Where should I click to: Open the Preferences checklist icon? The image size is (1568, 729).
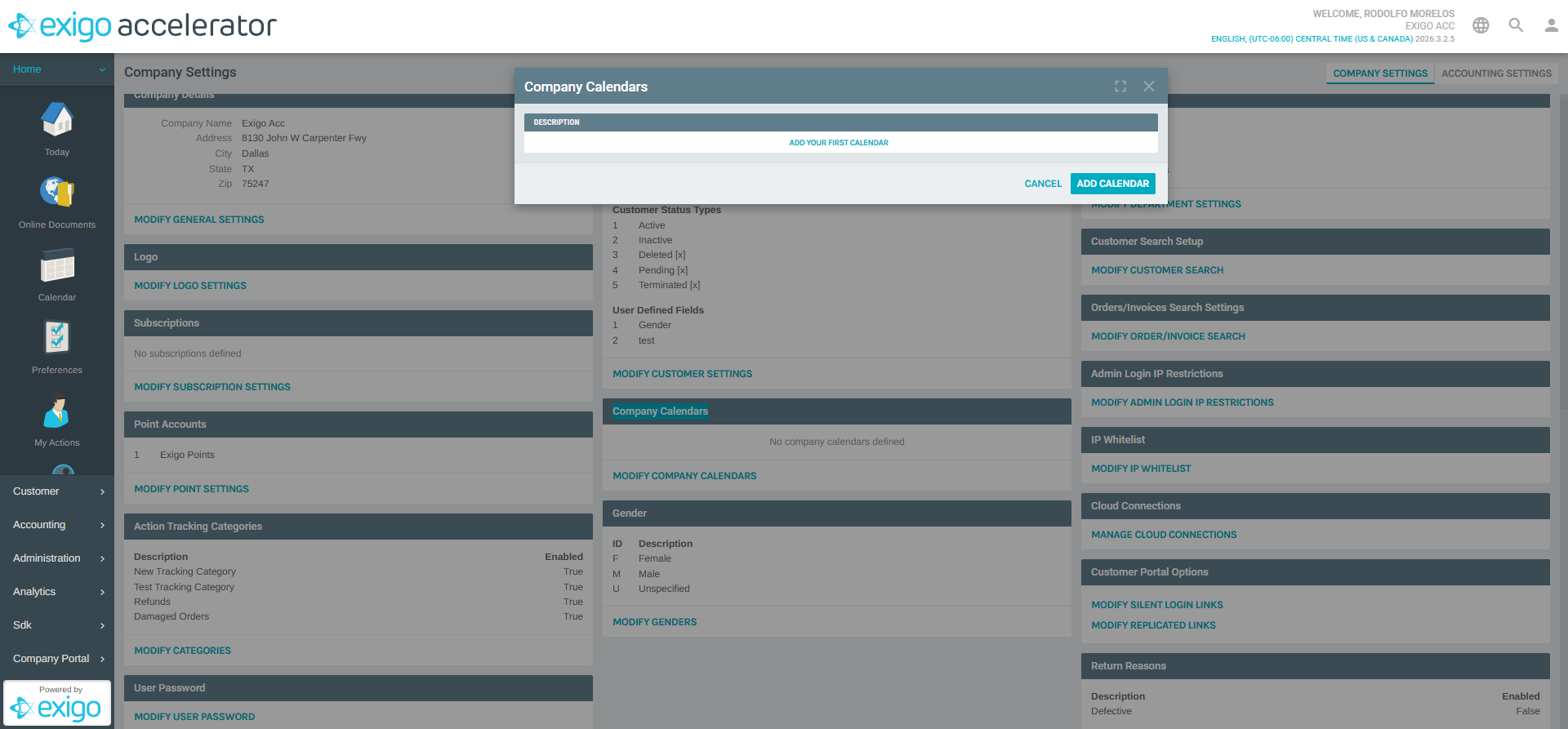[x=57, y=338]
